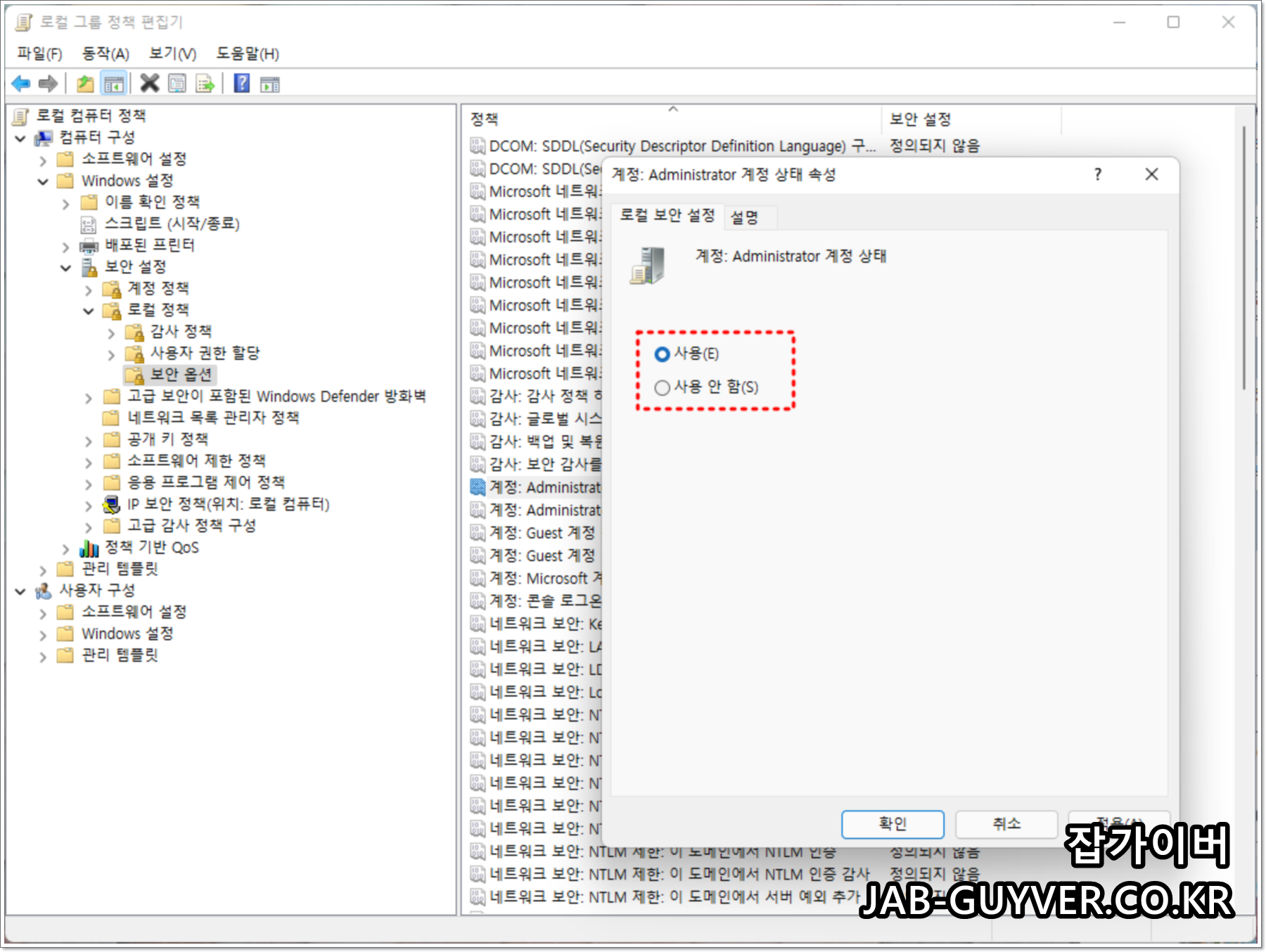Click the Show/Hide action pane icon
This screenshot has width=1266, height=952.
[270, 84]
